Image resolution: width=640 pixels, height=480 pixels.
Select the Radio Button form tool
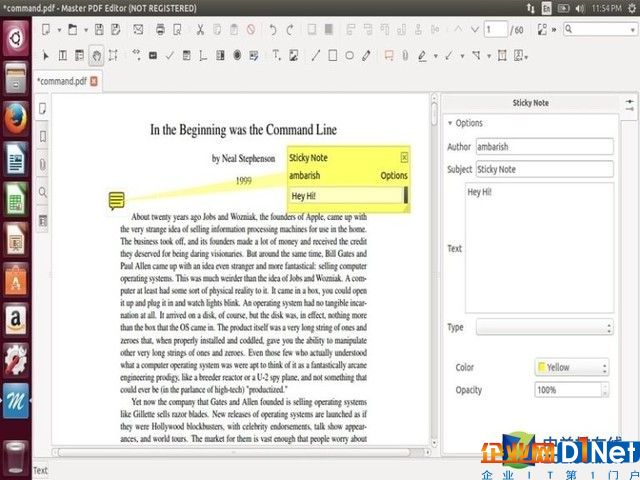[237, 55]
